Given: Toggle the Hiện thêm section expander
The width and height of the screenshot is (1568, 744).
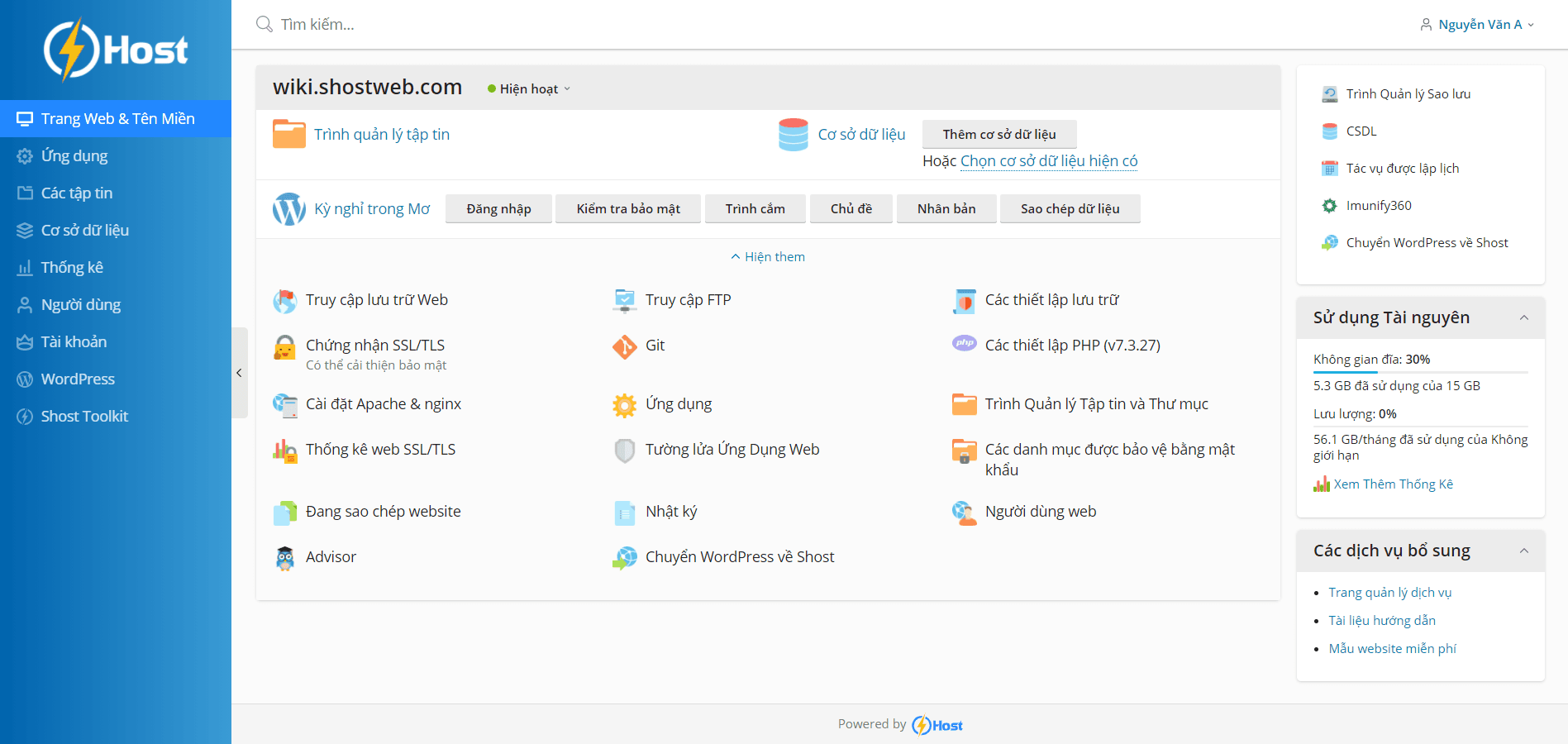Looking at the screenshot, I should point(768,257).
